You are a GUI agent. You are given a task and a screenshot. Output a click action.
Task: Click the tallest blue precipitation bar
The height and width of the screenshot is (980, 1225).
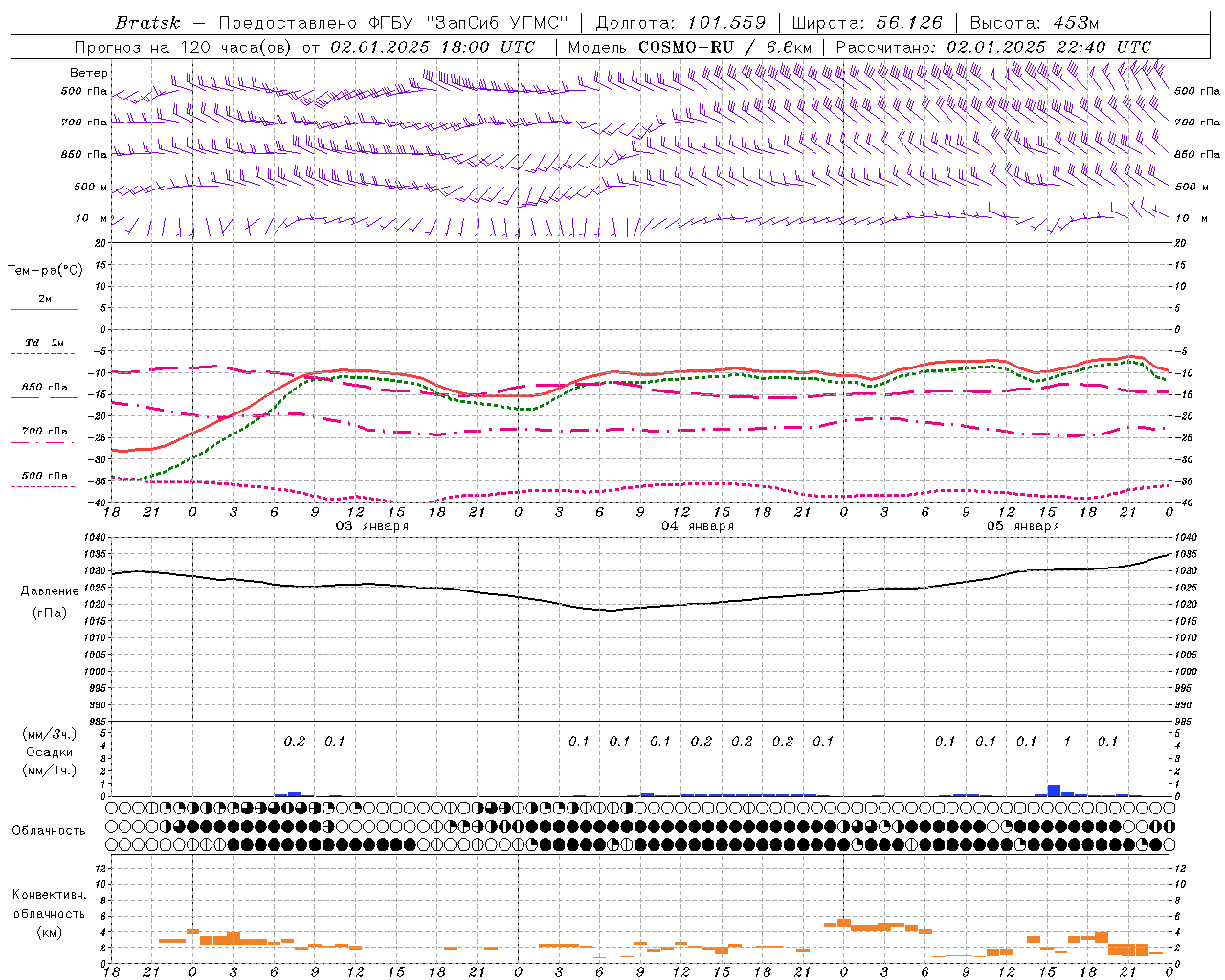(x=1054, y=791)
